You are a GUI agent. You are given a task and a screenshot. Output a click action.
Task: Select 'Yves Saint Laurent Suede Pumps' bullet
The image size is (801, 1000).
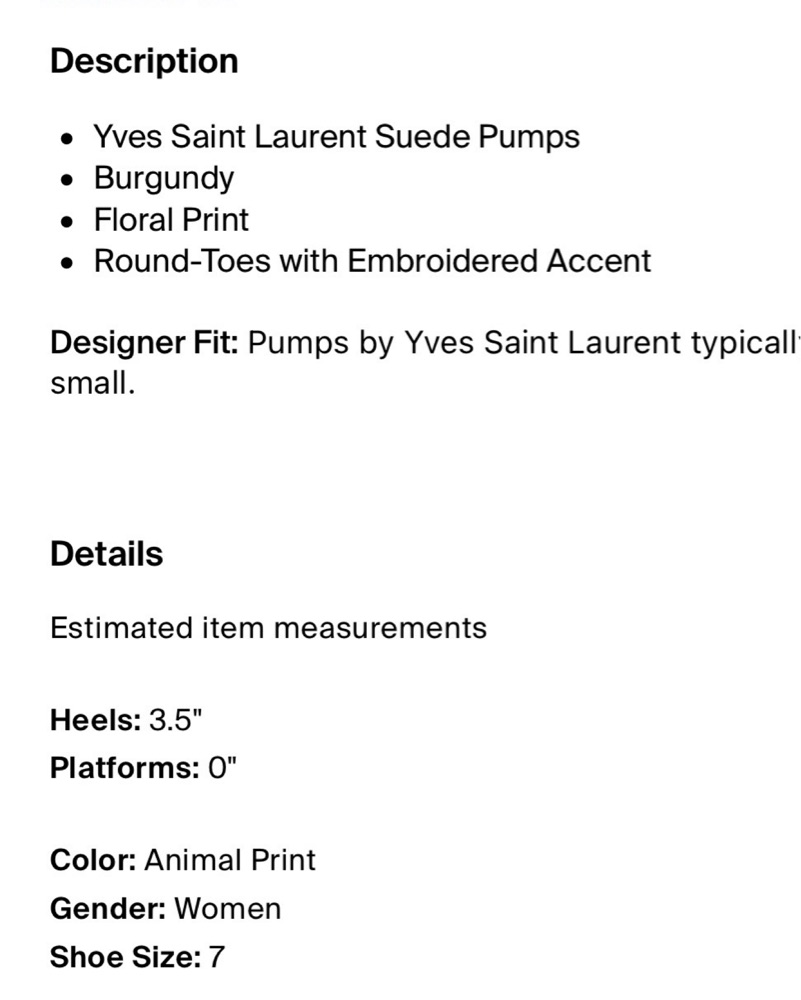point(337,136)
